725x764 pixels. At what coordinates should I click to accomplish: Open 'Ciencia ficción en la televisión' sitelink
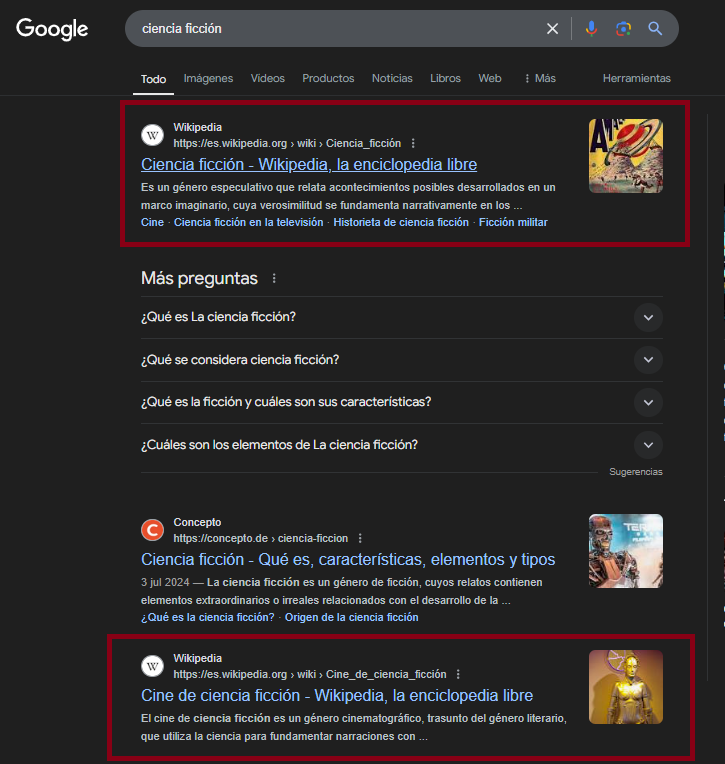click(248, 222)
